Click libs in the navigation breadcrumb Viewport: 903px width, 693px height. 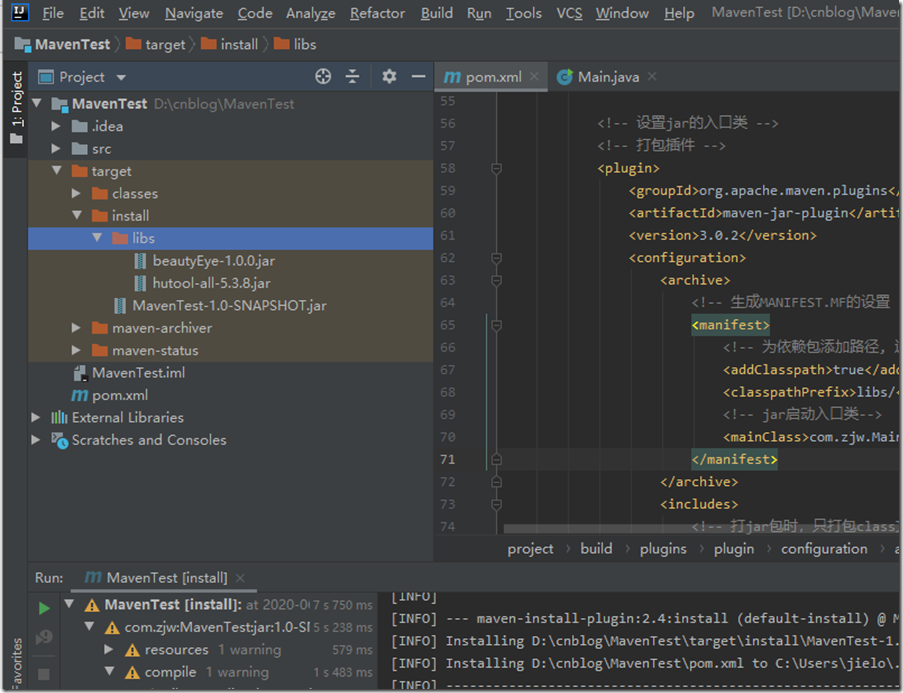(295, 44)
